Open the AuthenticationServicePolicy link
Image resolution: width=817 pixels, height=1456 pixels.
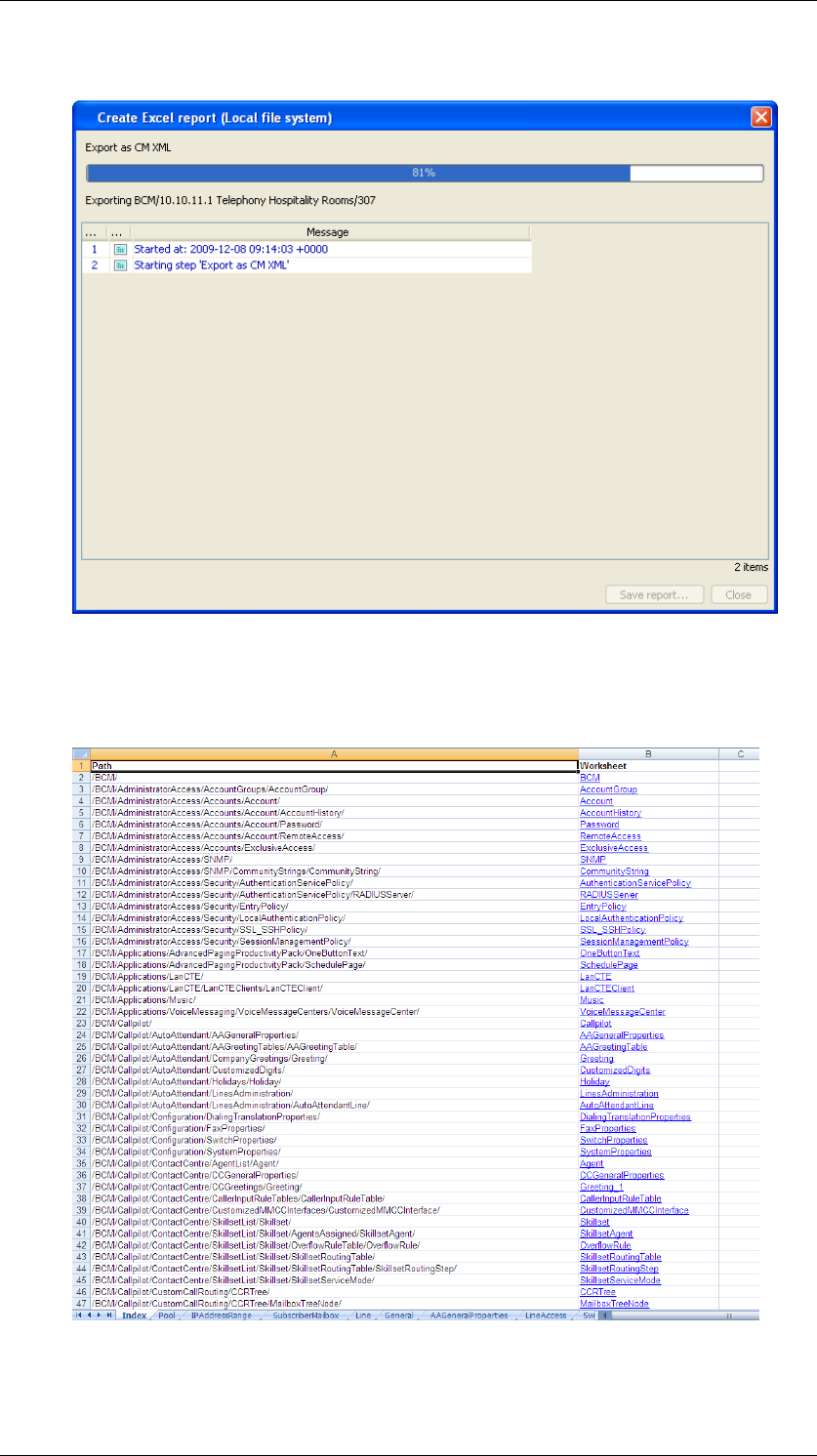(x=635, y=882)
